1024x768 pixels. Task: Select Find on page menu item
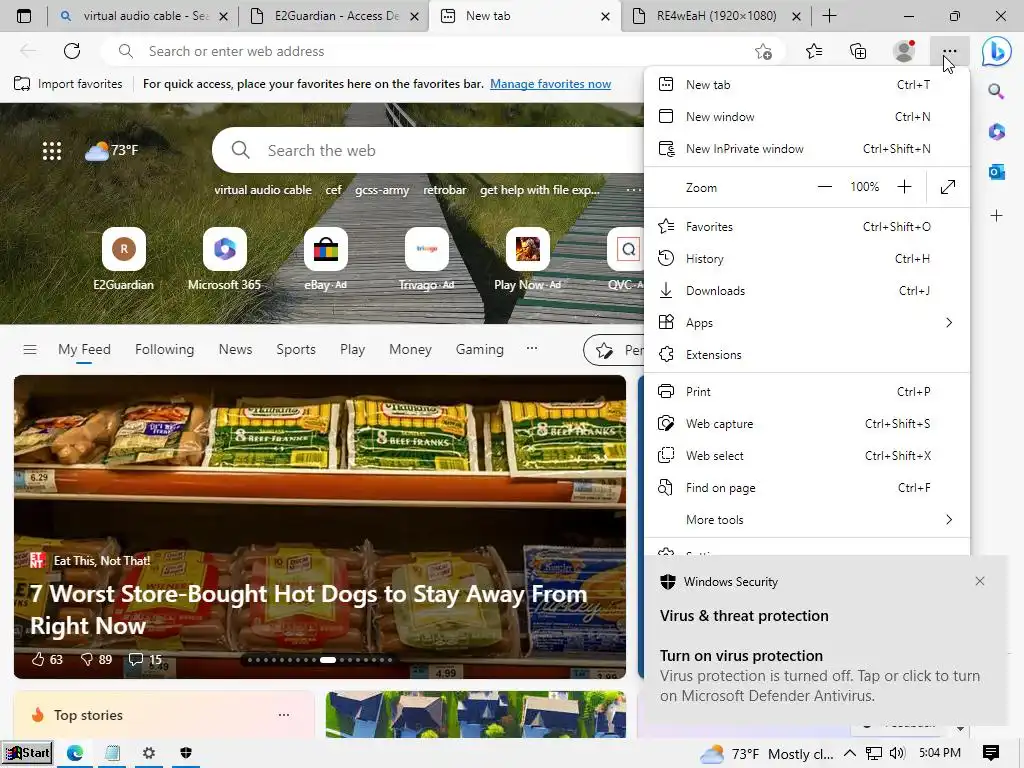(807, 488)
